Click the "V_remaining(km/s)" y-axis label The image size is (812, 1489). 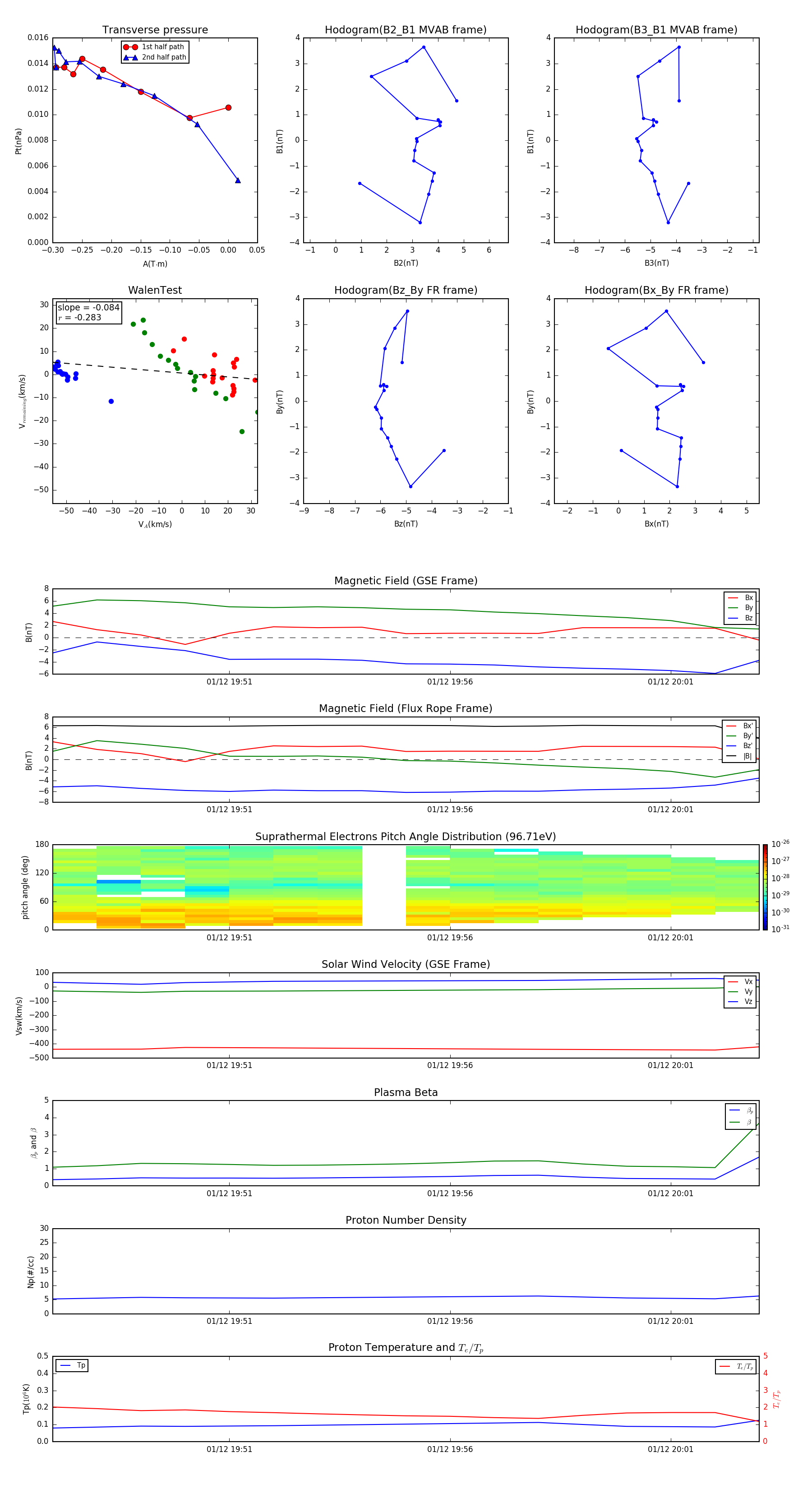click(x=23, y=401)
